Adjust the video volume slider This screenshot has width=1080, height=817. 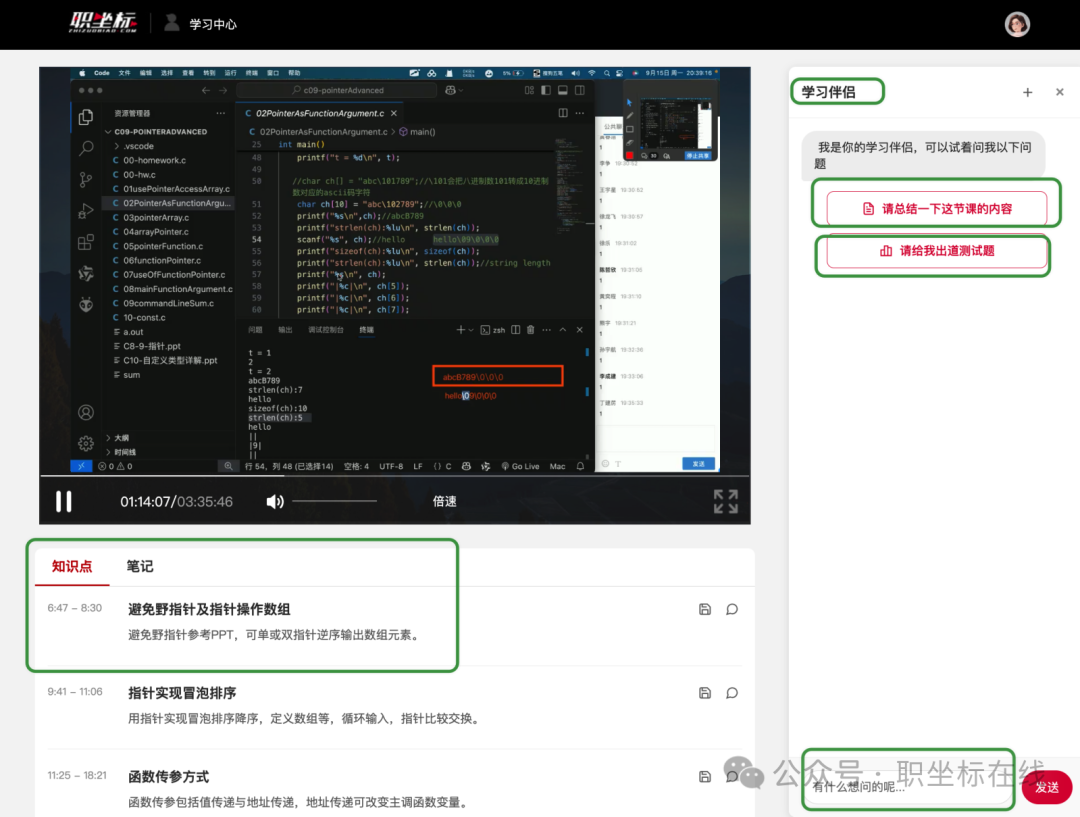(334, 501)
